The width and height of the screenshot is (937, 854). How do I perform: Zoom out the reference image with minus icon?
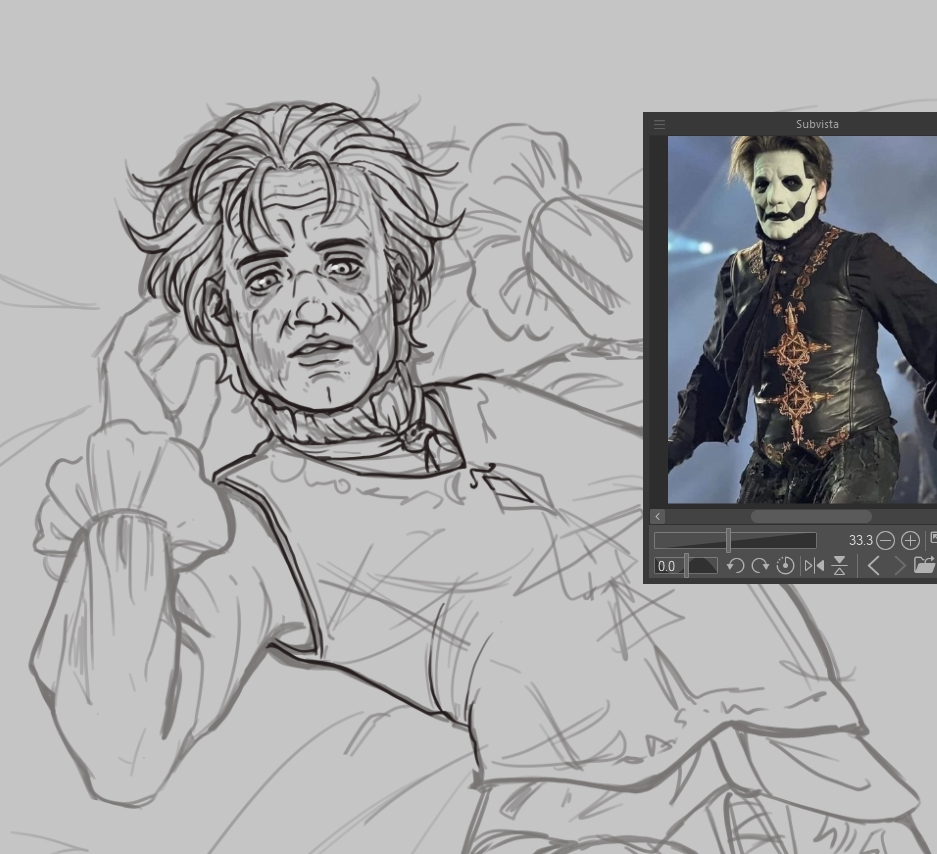click(885, 540)
